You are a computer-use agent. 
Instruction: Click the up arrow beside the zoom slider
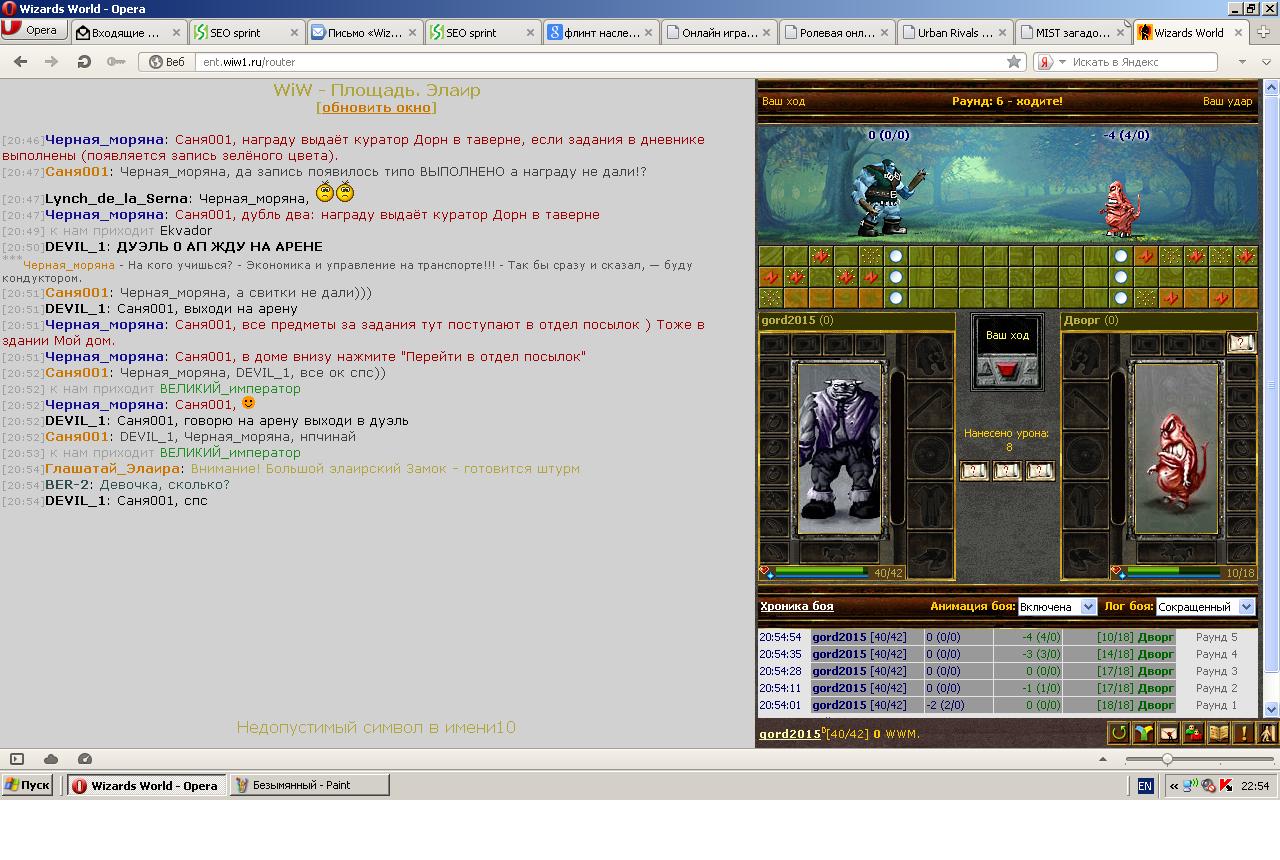point(1103,759)
